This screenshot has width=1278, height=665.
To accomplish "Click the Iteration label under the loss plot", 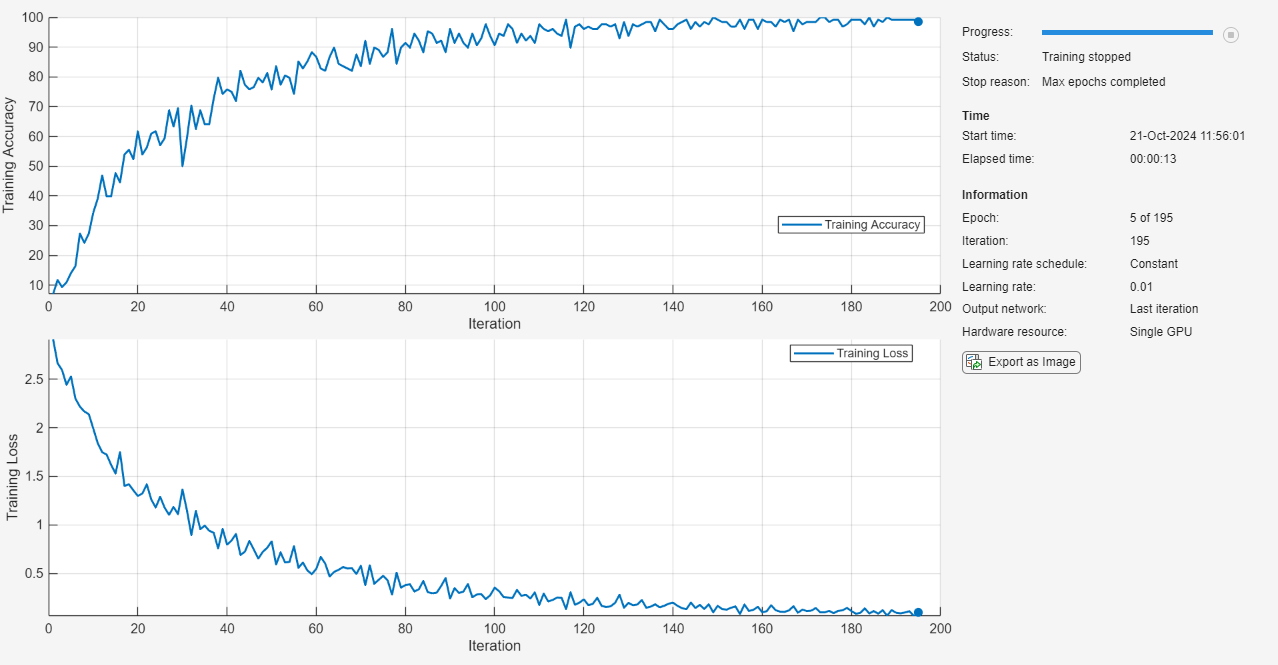I will (494, 646).
